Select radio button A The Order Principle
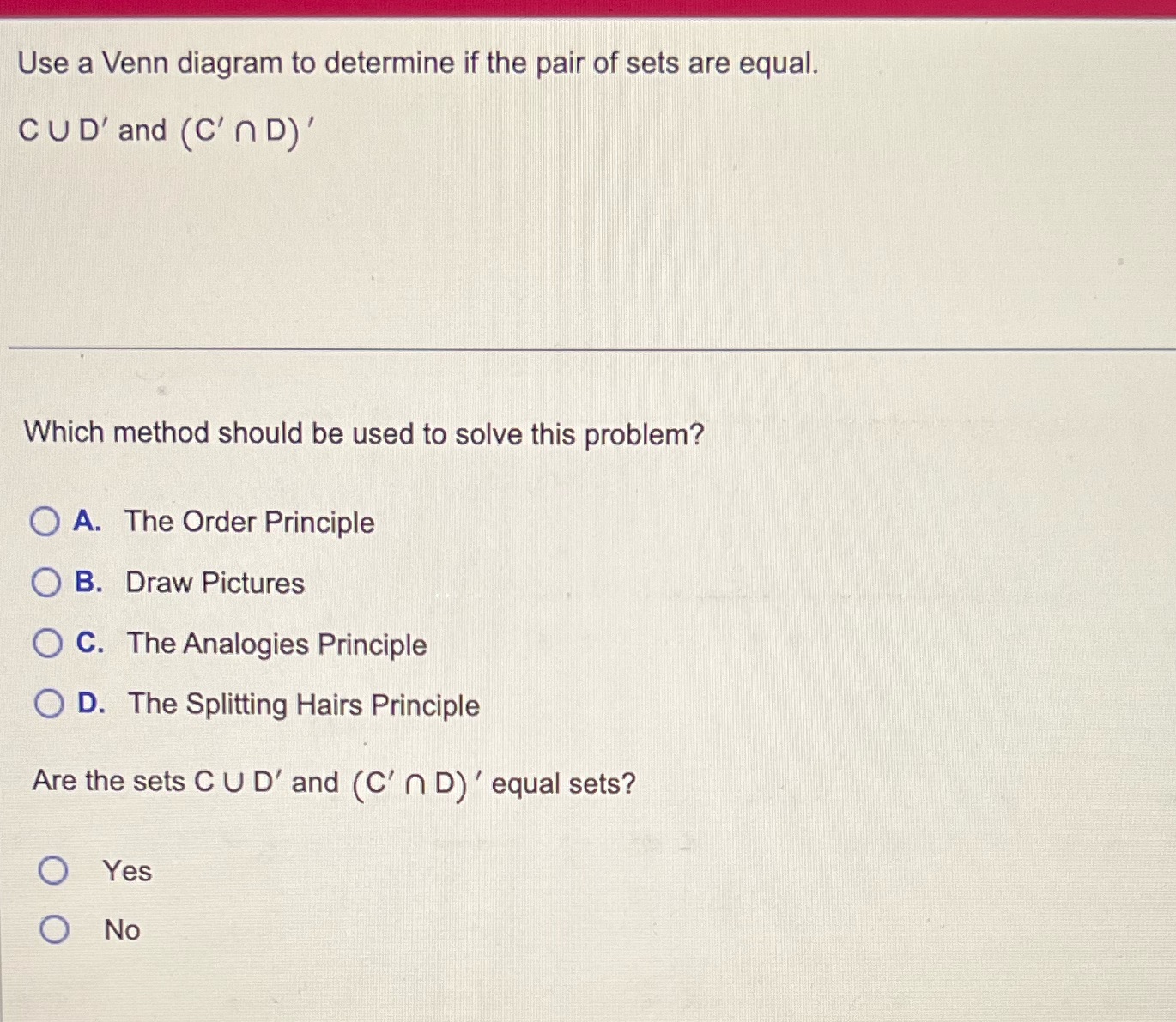This screenshot has height=1022, width=1176. 46,522
